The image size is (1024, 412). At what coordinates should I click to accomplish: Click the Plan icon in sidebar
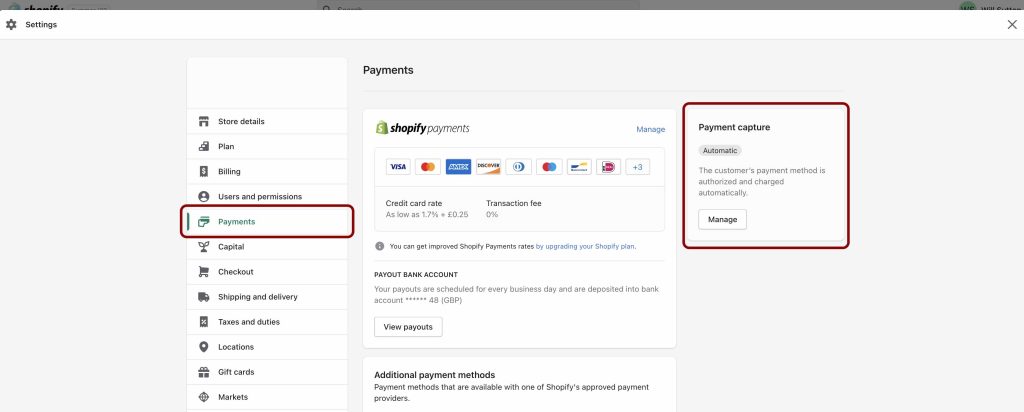(204, 146)
